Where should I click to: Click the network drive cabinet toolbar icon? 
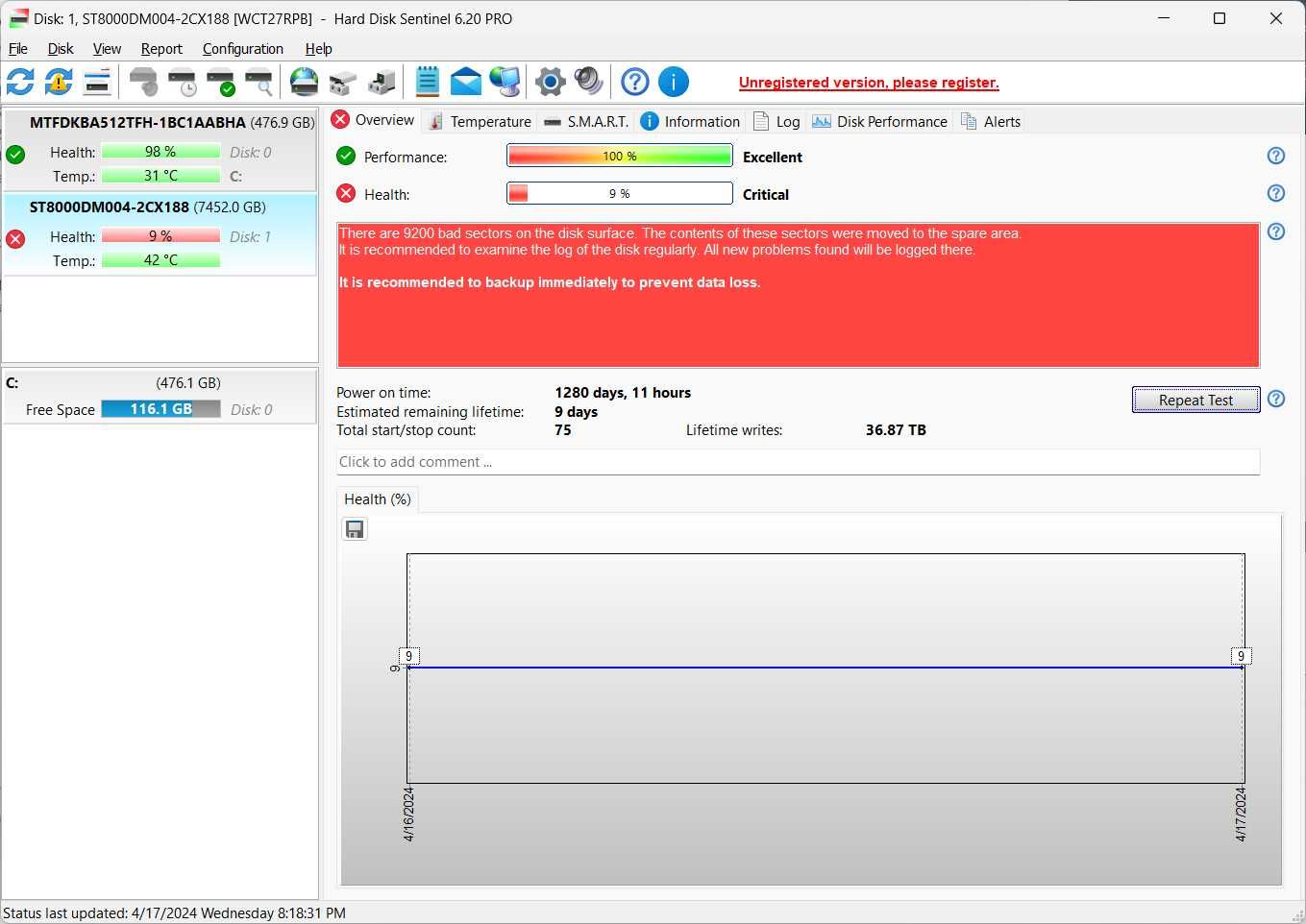[x=382, y=82]
